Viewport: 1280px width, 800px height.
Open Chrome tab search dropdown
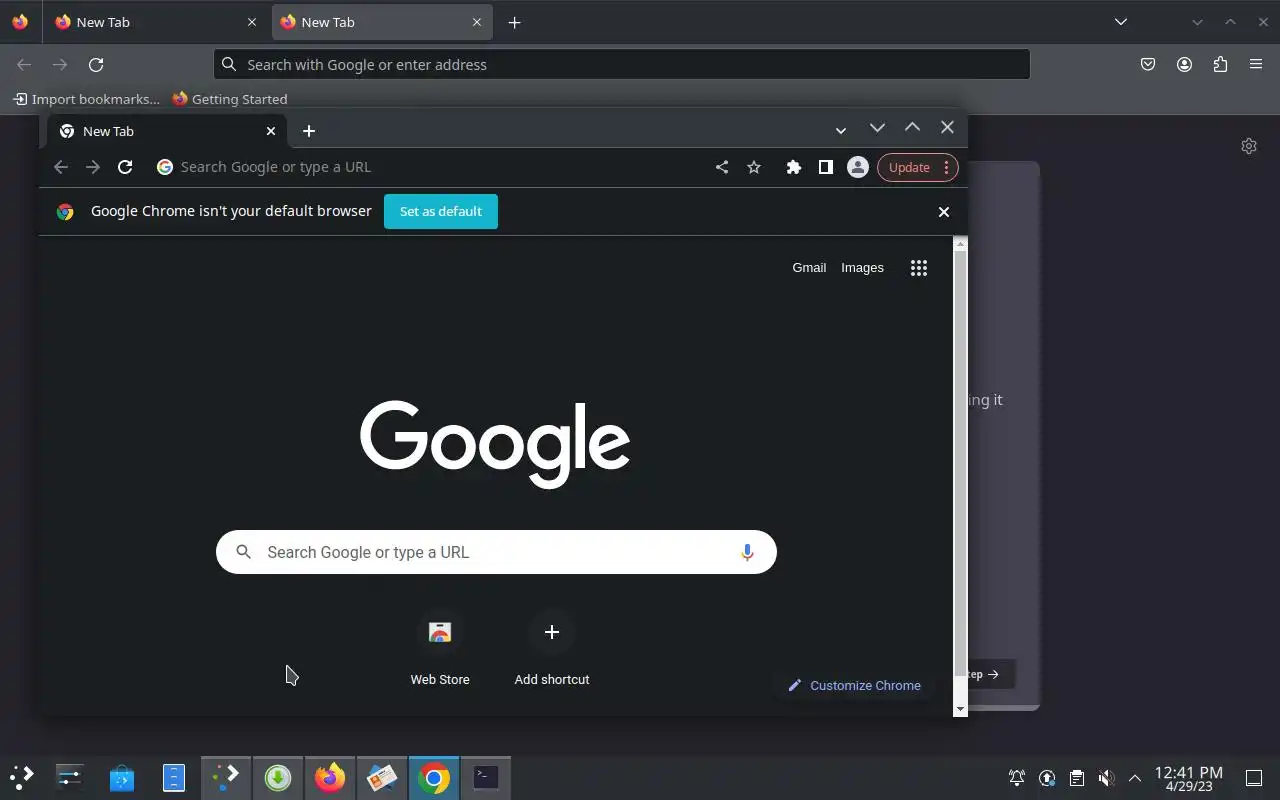[841, 131]
